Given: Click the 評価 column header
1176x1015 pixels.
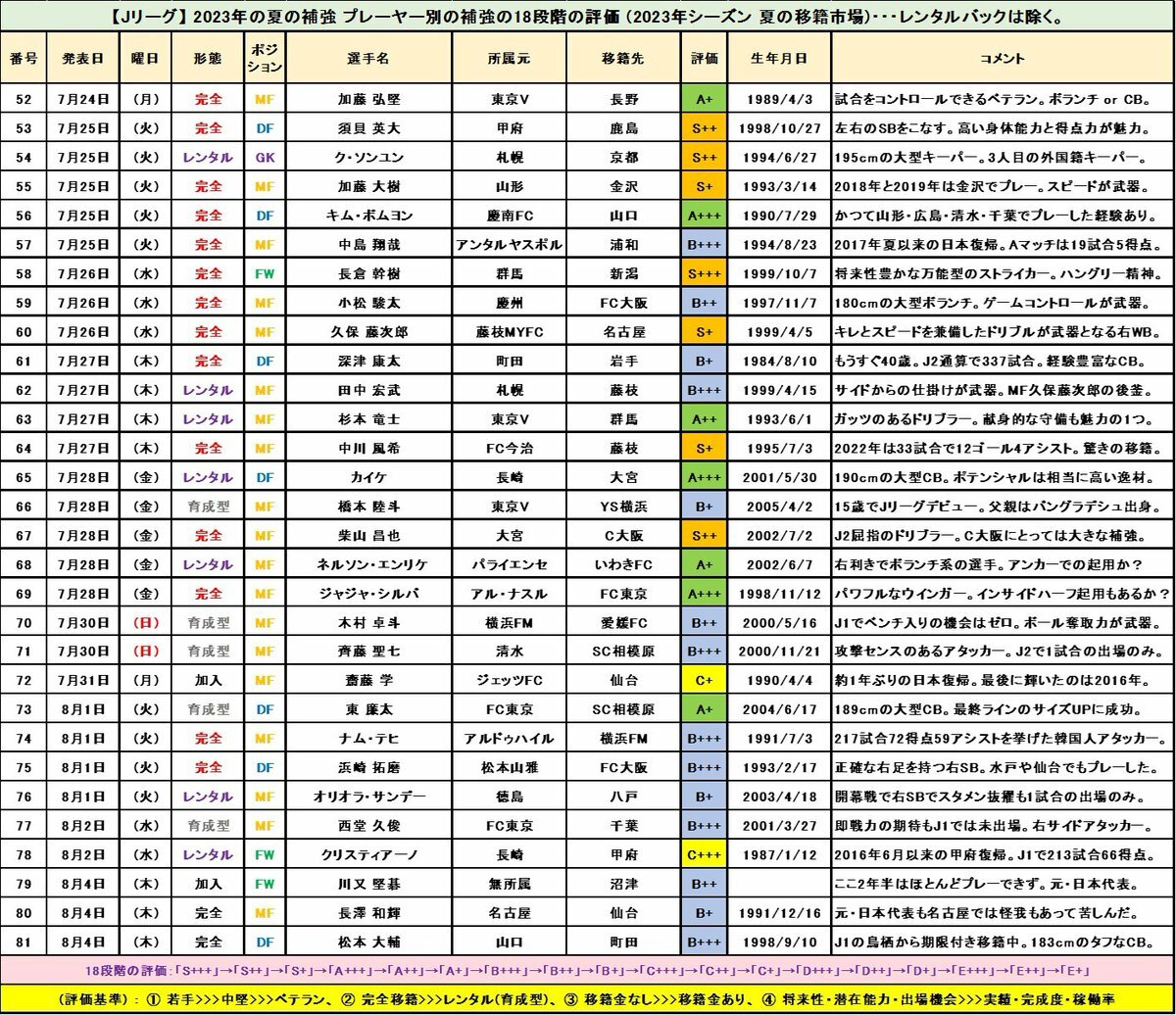Looking at the screenshot, I should (x=705, y=59).
